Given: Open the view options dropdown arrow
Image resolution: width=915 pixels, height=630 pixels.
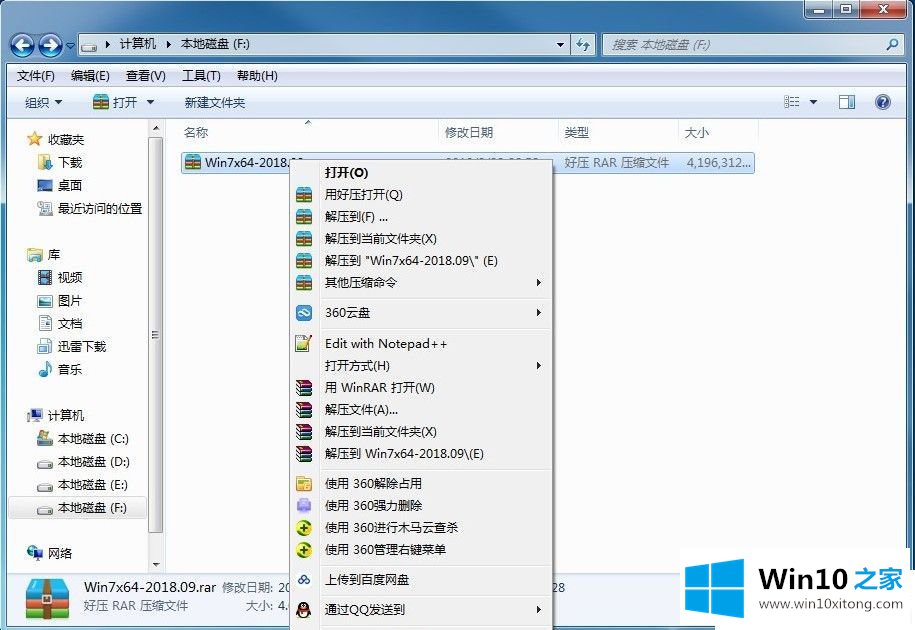Looking at the screenshot, I should 813,103.
